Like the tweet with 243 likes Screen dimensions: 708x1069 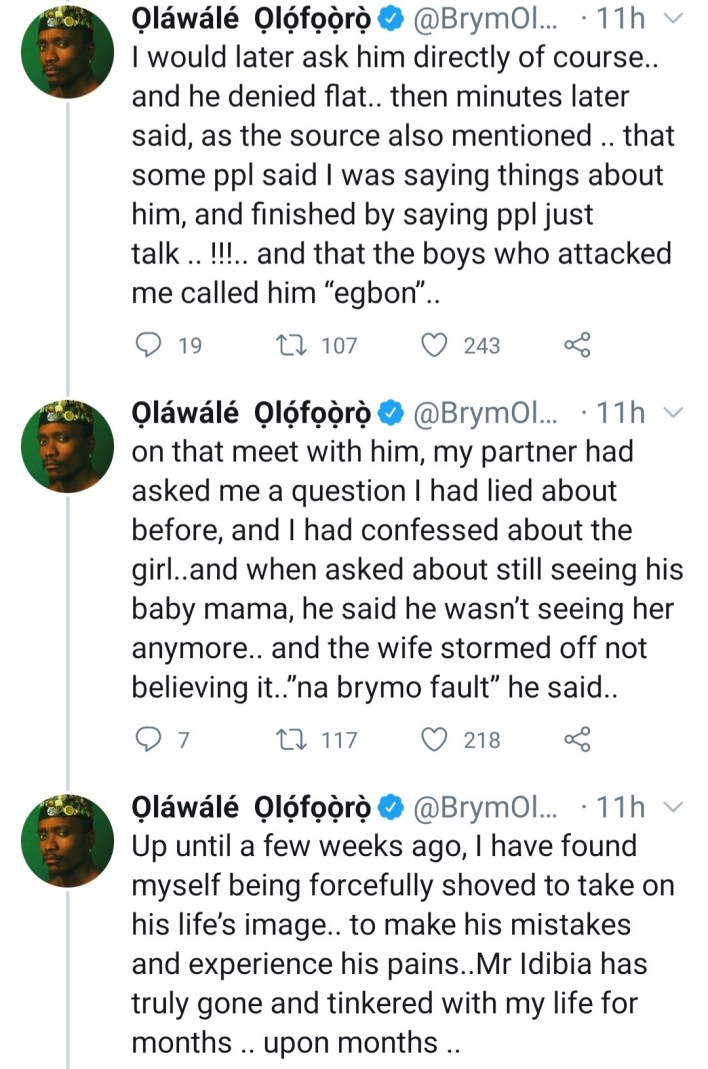point(435,346)
